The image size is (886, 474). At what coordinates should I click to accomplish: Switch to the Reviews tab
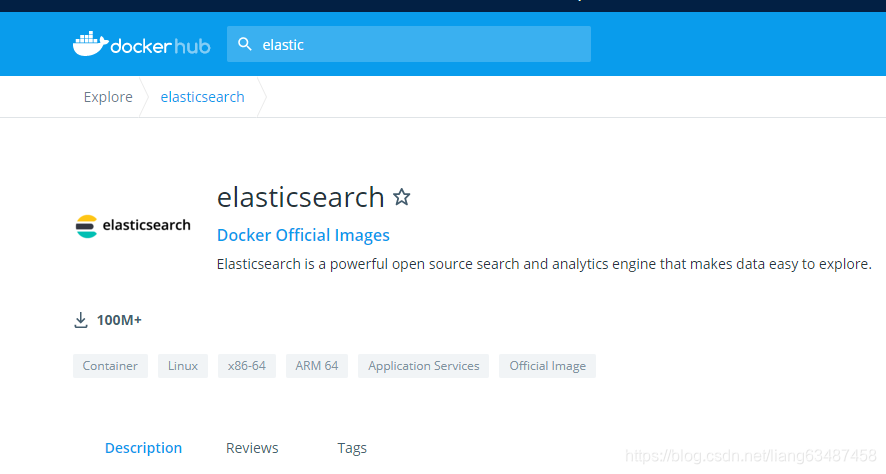(252, 448)
